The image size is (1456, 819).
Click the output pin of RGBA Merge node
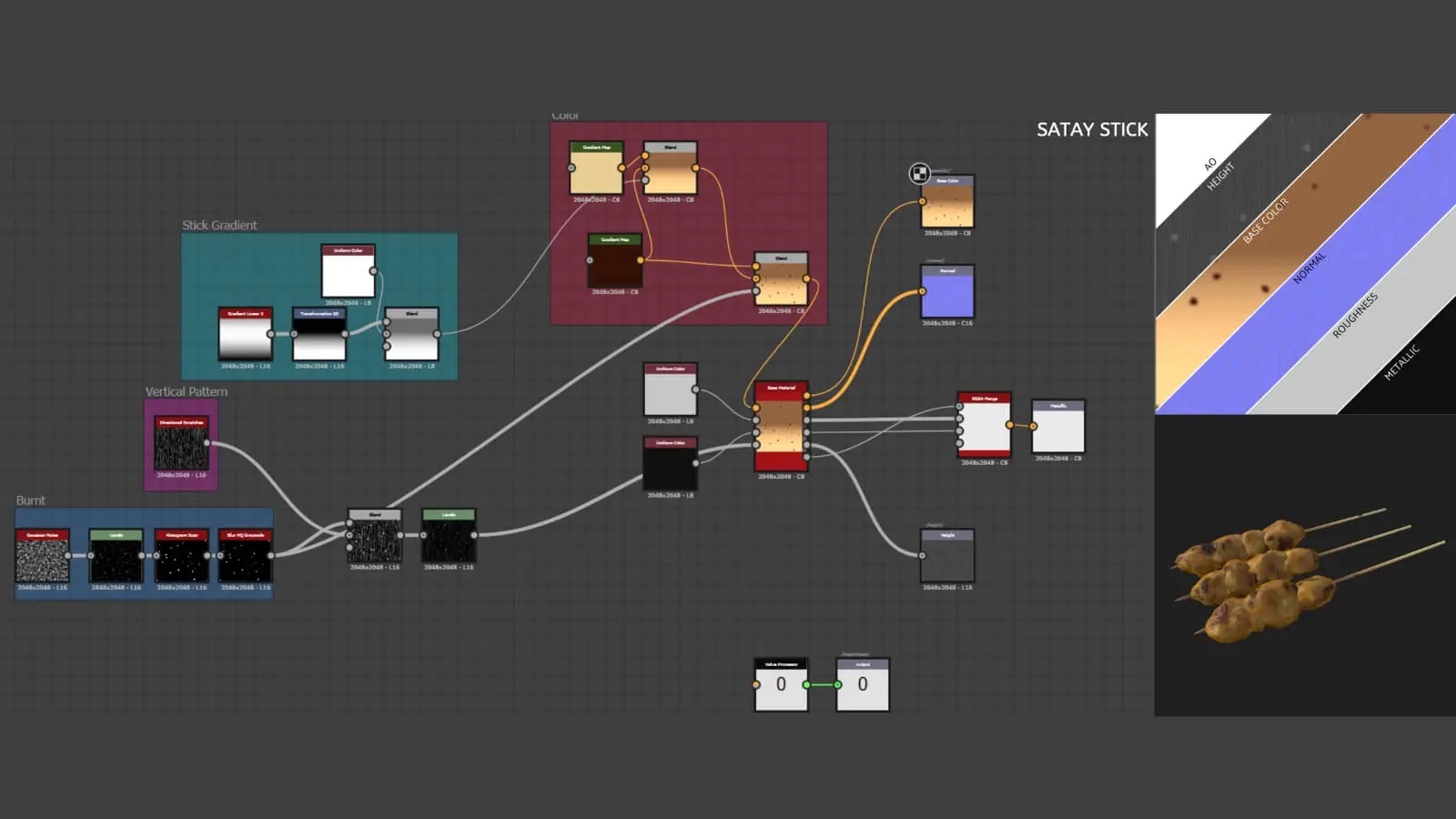(x=1009, y=425)
